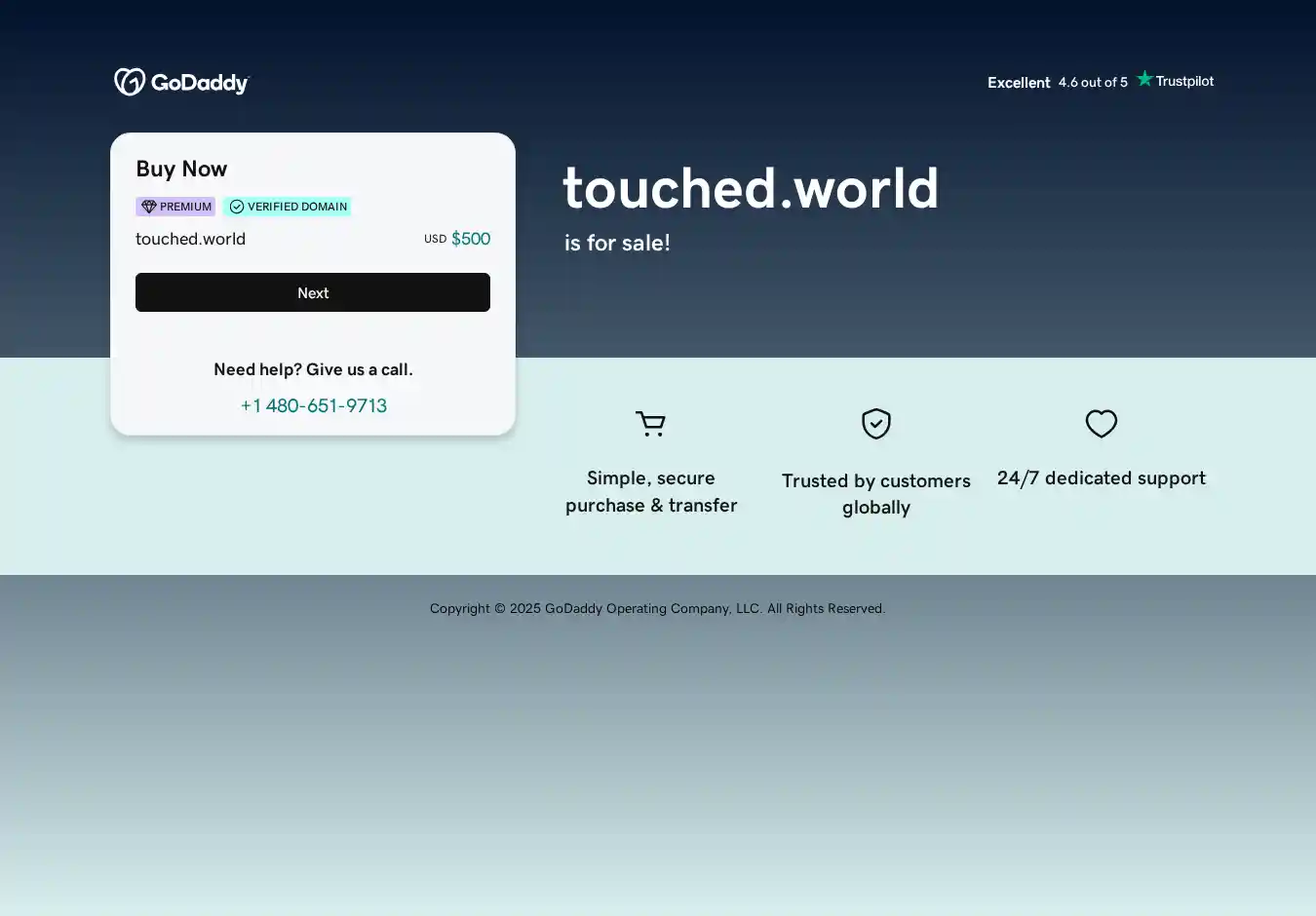Click the GoDaddy logo
1316x916 pixels.
(181, 83)
